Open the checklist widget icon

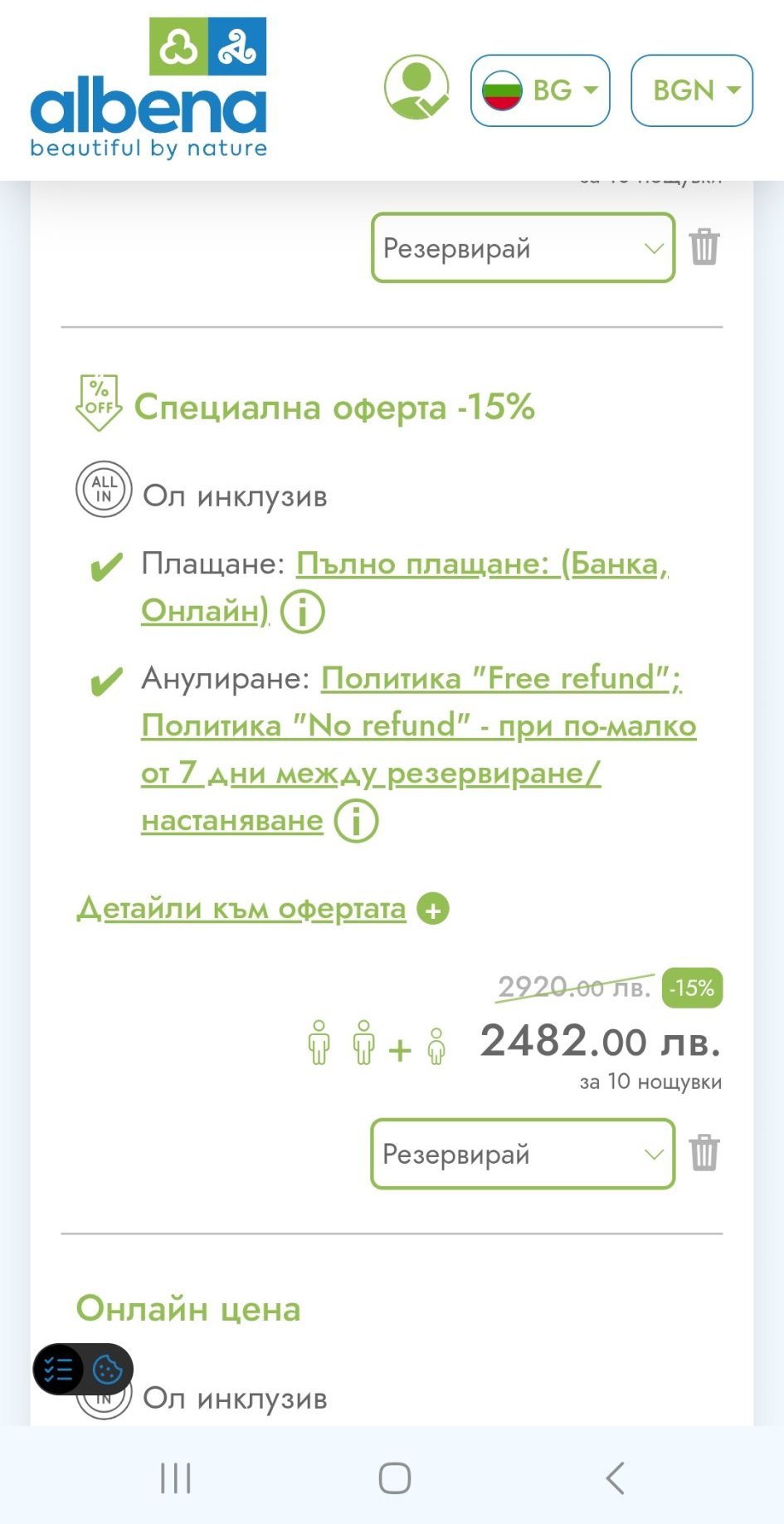(58, 1369)
